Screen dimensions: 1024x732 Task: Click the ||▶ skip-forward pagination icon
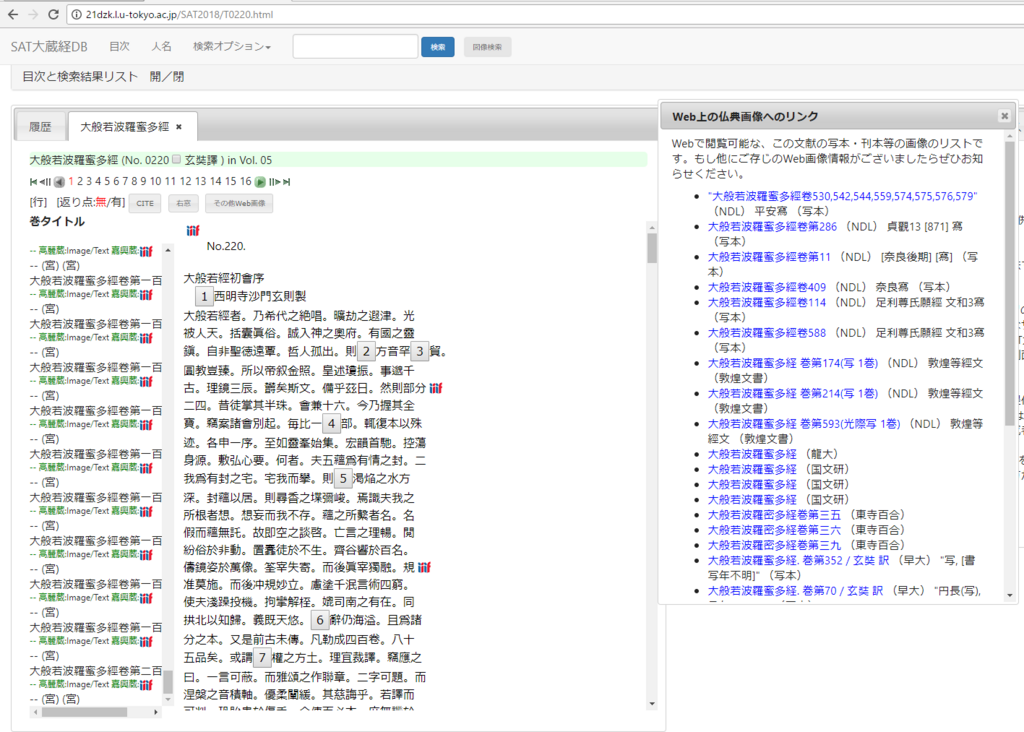(274, 182)
